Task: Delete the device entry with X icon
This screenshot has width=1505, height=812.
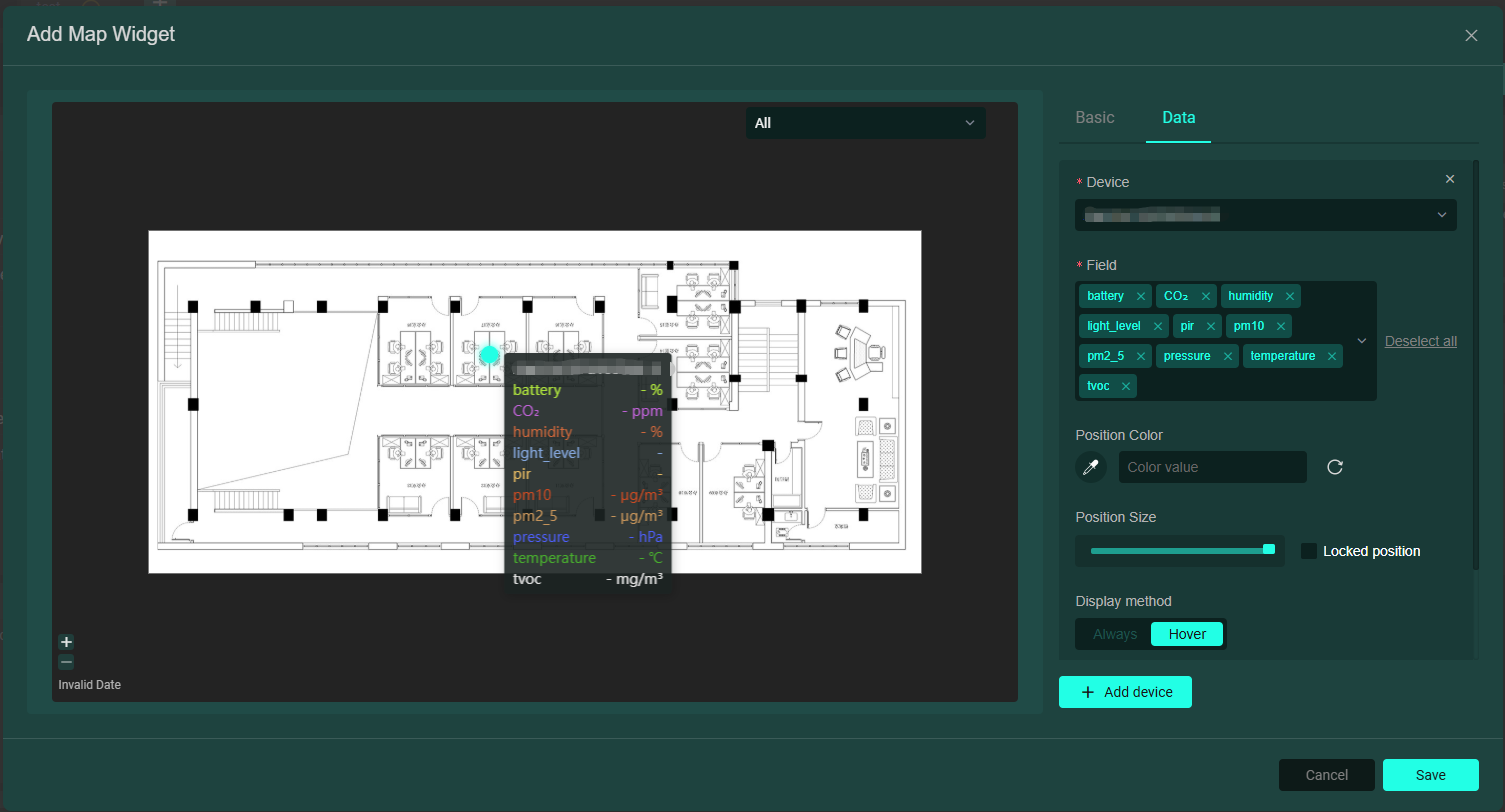Action: (x=1450, y=179)
